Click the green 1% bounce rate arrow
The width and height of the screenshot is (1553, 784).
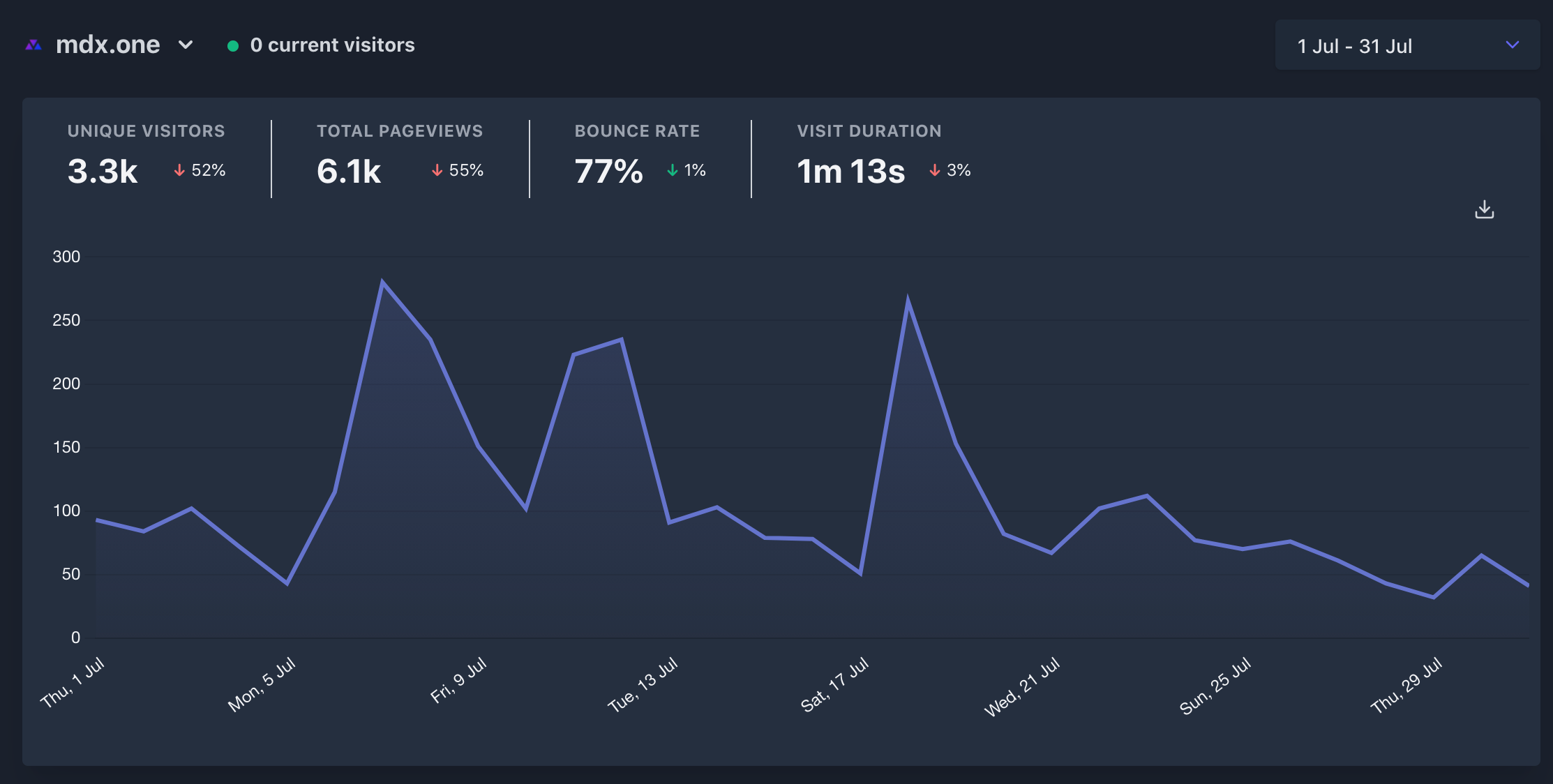point(673,170)
